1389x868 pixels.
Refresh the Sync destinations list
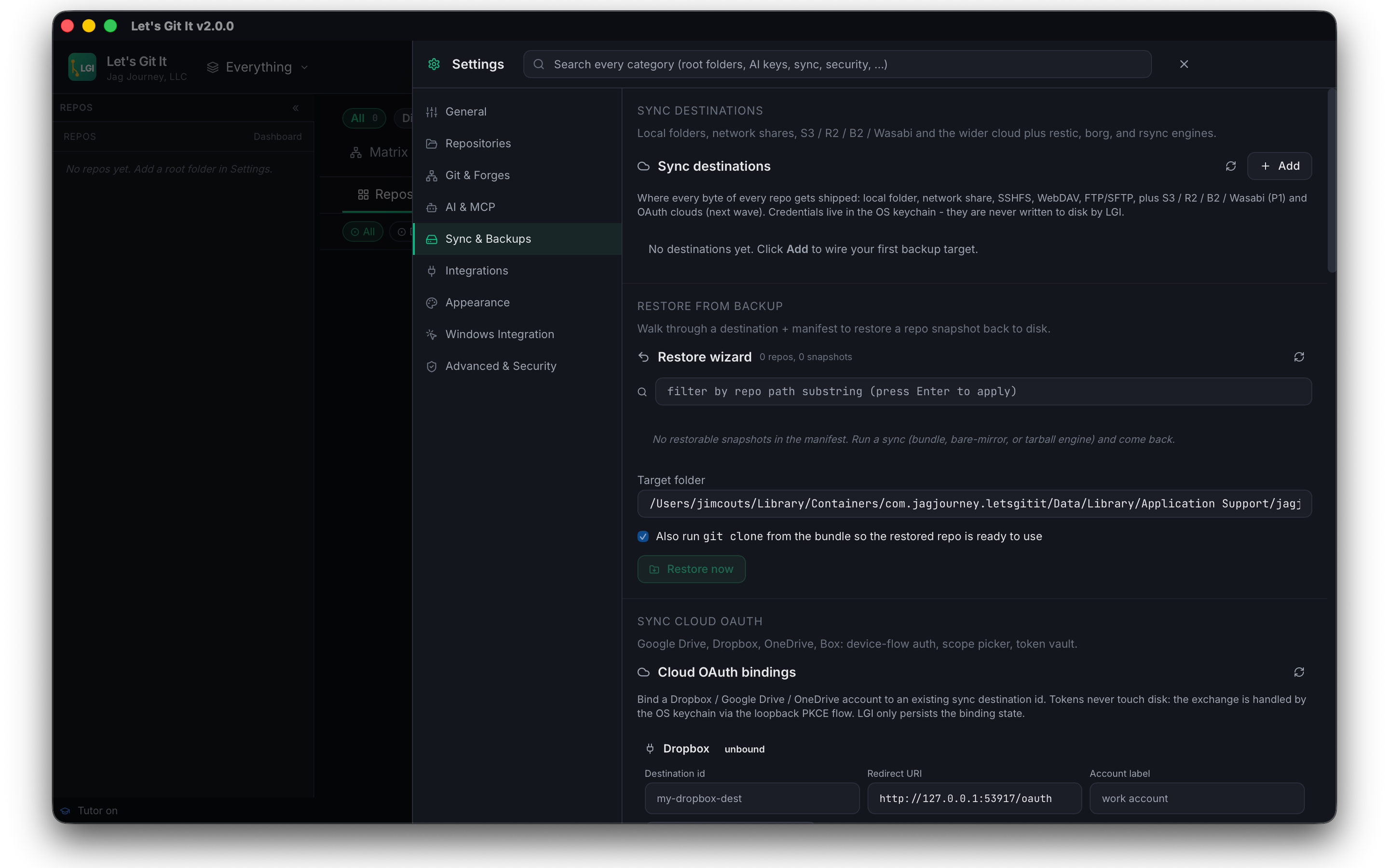pos(1231,166)
